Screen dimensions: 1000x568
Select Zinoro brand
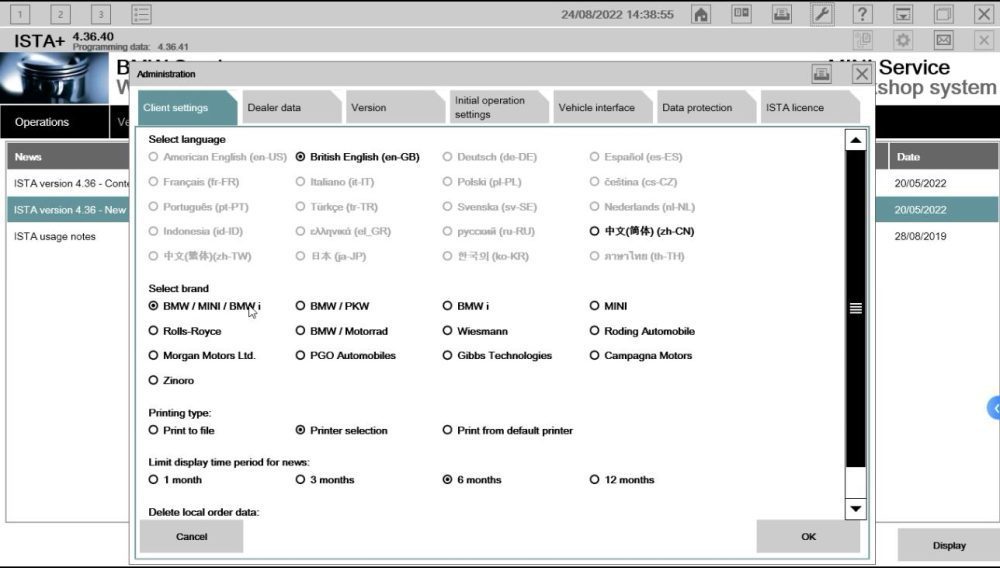coord(172,381)
